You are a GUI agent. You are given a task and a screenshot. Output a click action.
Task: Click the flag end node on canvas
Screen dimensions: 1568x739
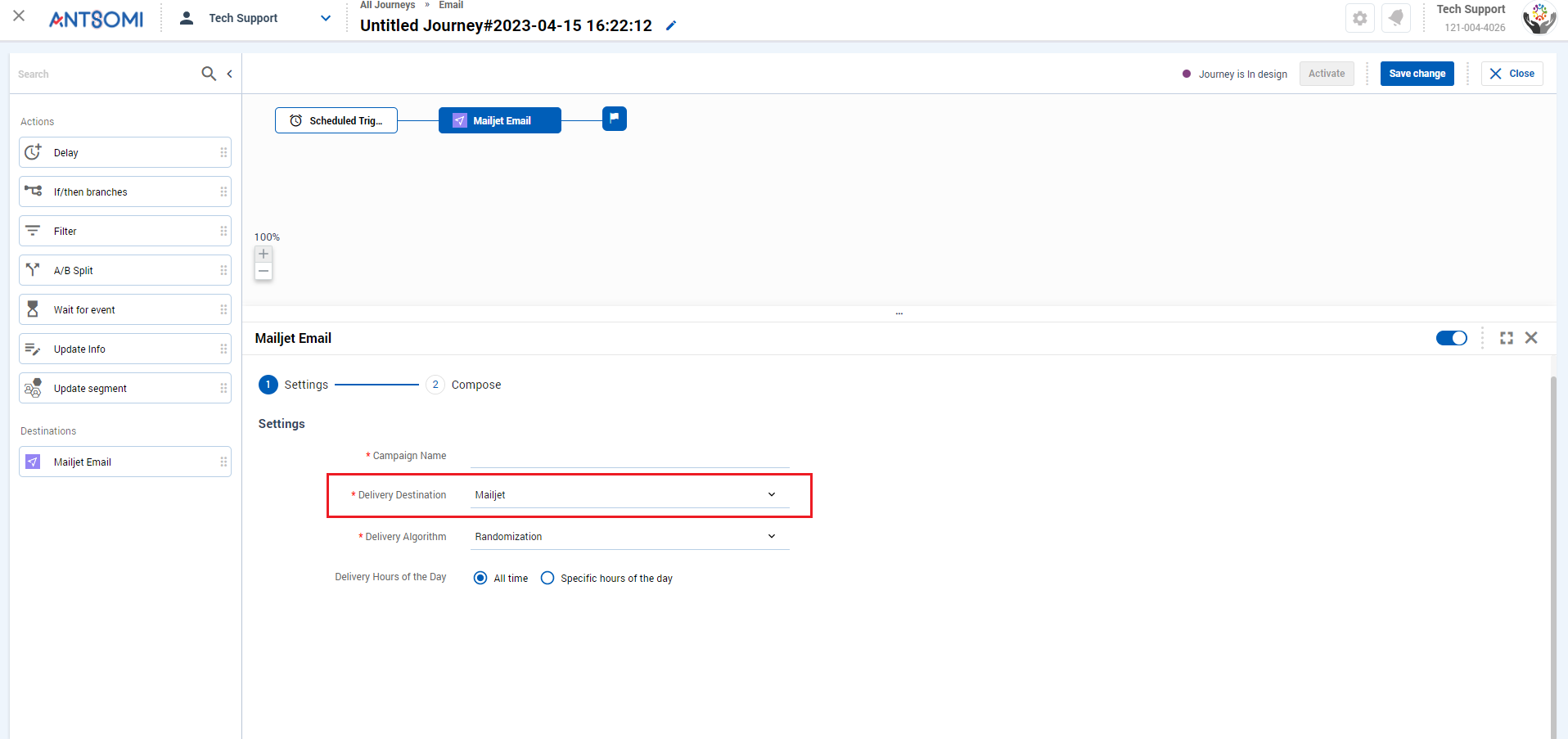[615, 119]
